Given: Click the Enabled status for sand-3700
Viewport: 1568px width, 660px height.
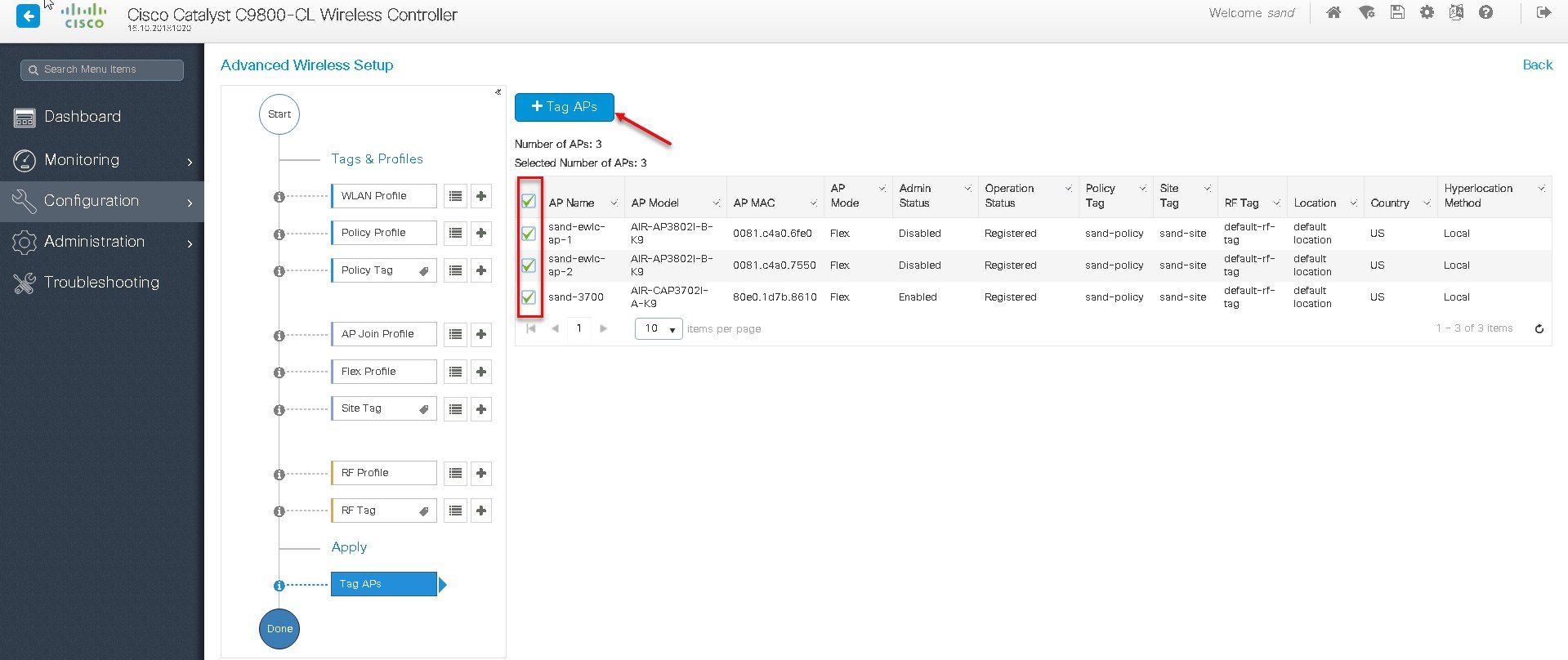Looking at the screenshot, I should pos(918,297).
